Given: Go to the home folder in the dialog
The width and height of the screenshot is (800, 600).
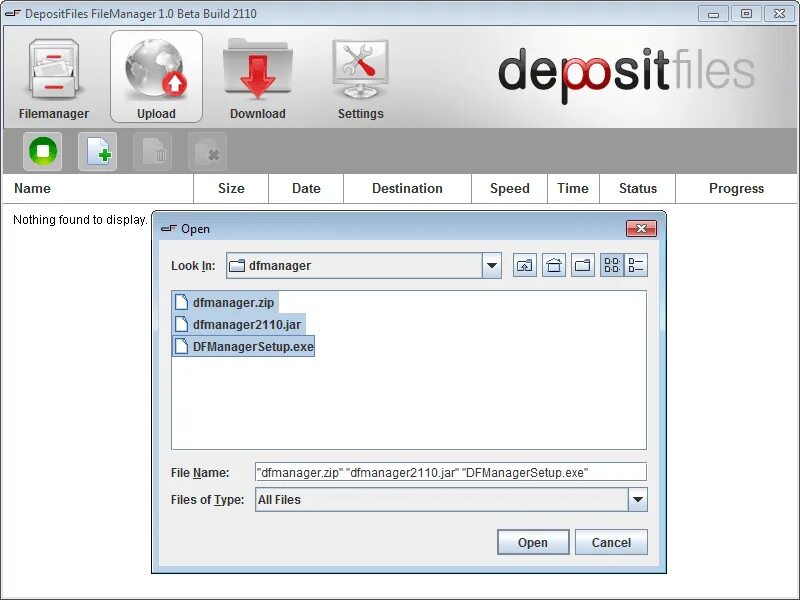Looking at the screenshot, I should coord(553,264).
